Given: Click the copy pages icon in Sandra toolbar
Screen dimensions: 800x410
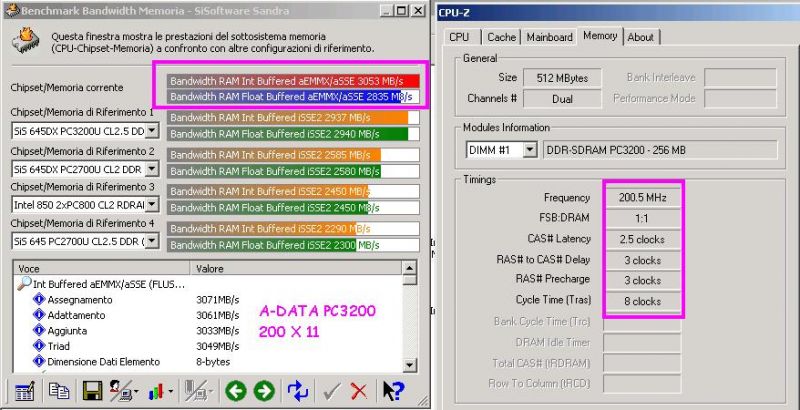Looking at the screenshot, I should [59, 391].
